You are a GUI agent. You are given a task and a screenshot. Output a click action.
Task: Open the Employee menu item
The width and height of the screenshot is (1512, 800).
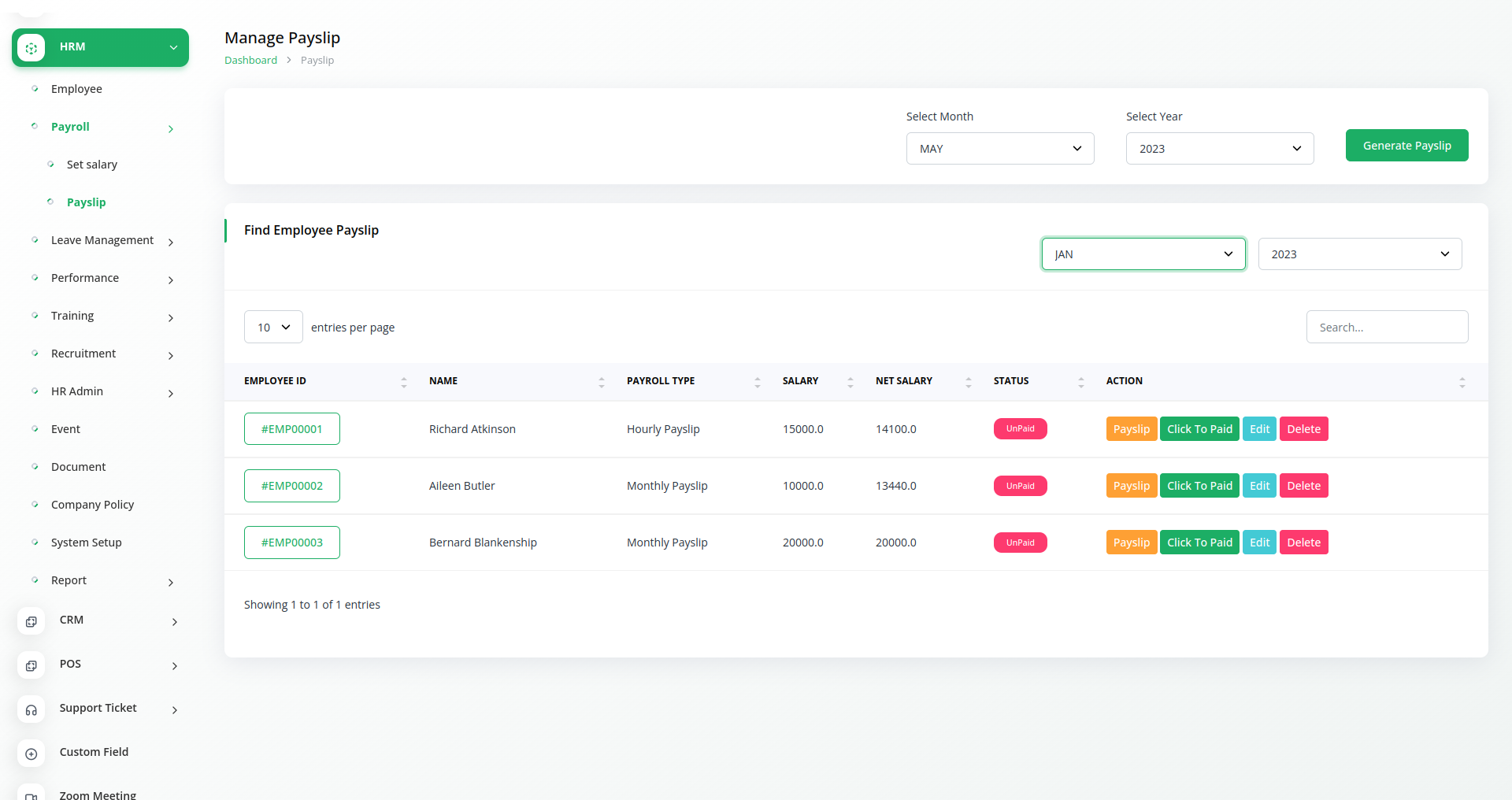pos(76,89)
